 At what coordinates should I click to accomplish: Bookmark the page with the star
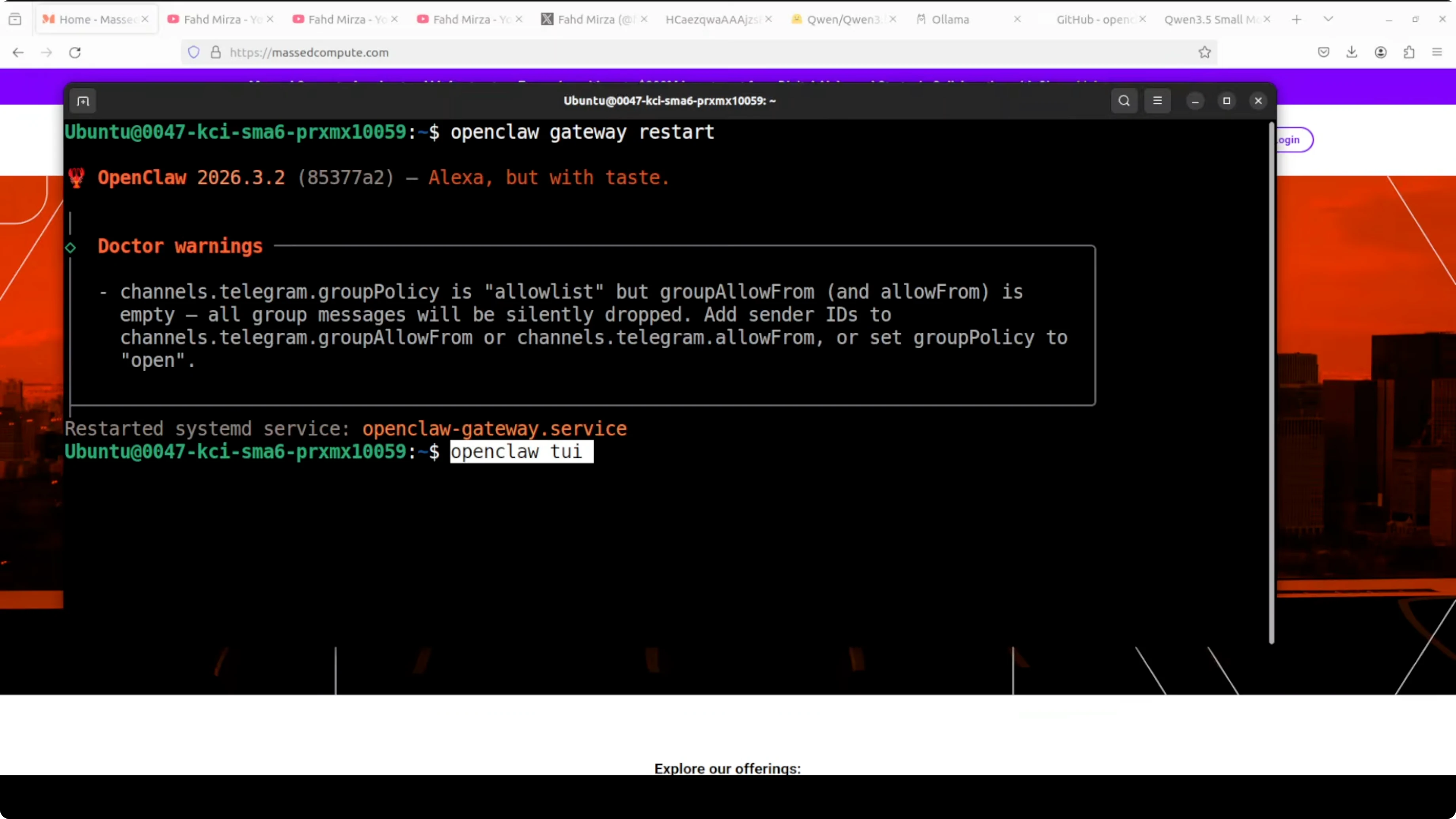(x=1204, y=52)
